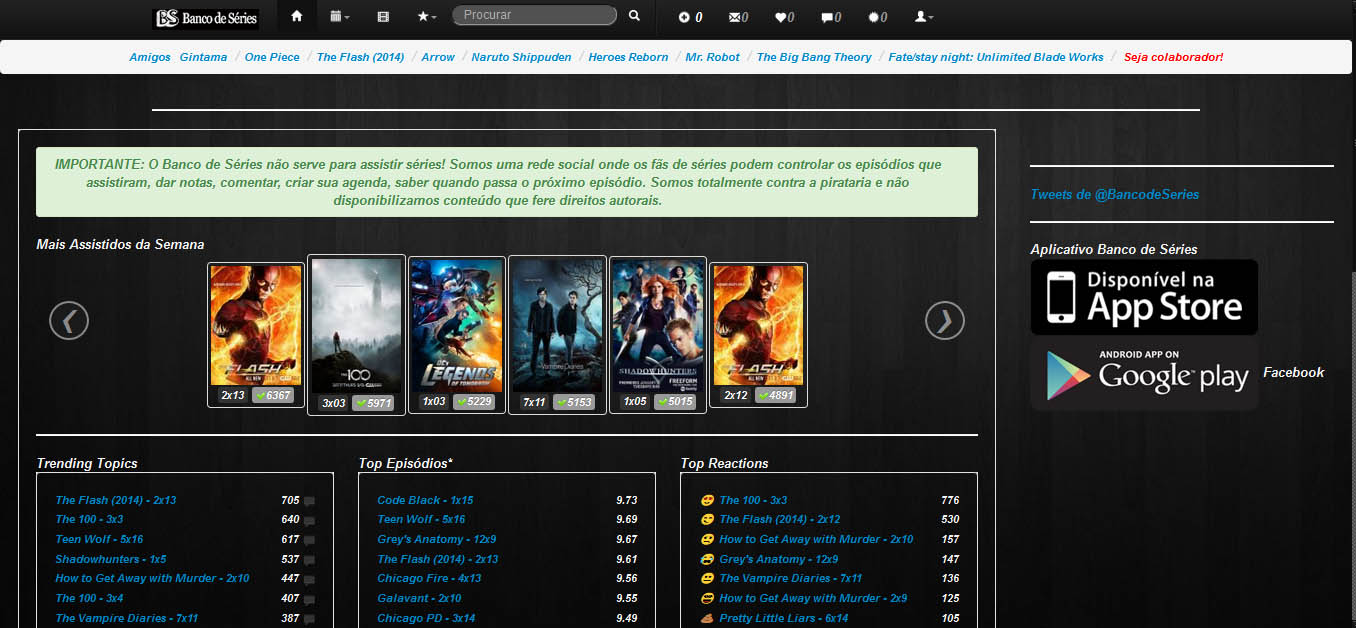1356x628 pixels.
Task: Open the Mr. Robot shortcut
Action: coord(713,57)
